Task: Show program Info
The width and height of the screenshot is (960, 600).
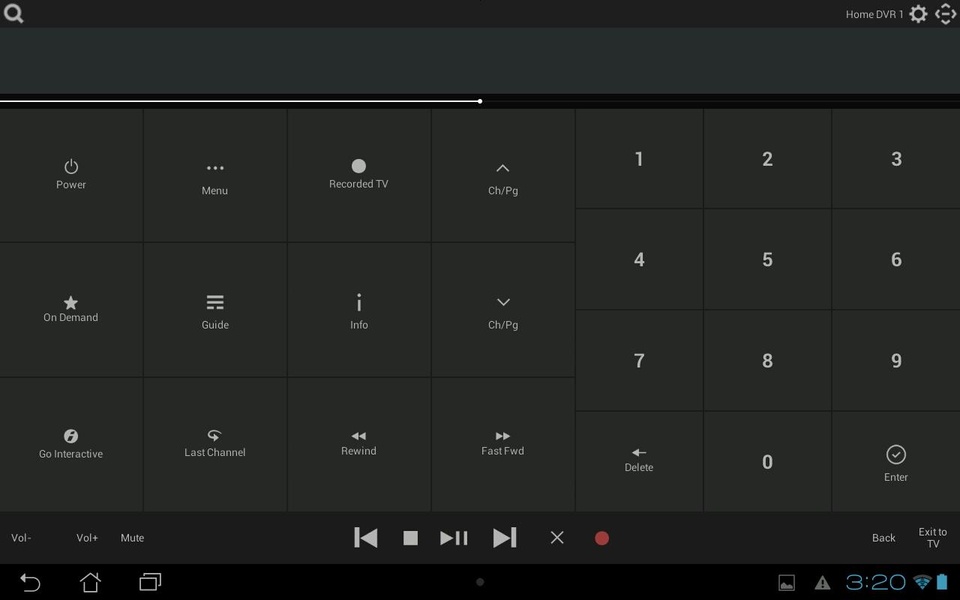Action: click(x=359, y=310)
